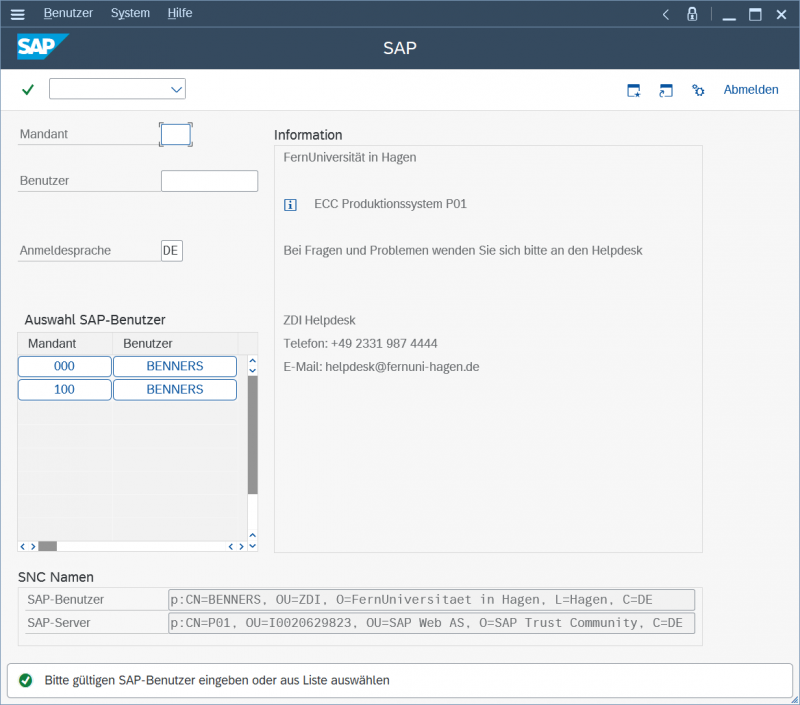The height and width of the screenshot is (705, 800).
Task: Open the System menu
Action: pos(131,13)
